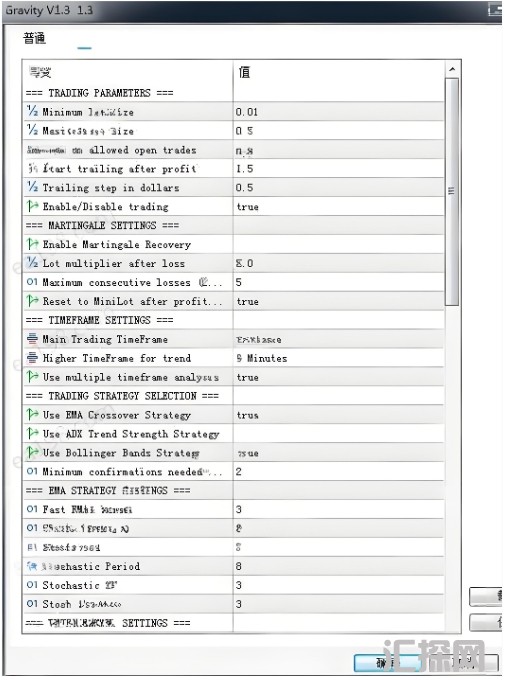505x680 pixels.
Task: Click the 值 column header
Action: [338, 72]
